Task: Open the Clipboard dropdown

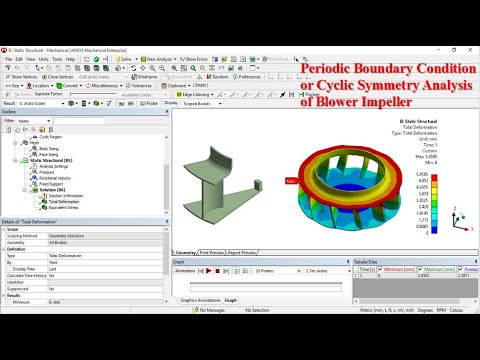Action: coord(176,86)
